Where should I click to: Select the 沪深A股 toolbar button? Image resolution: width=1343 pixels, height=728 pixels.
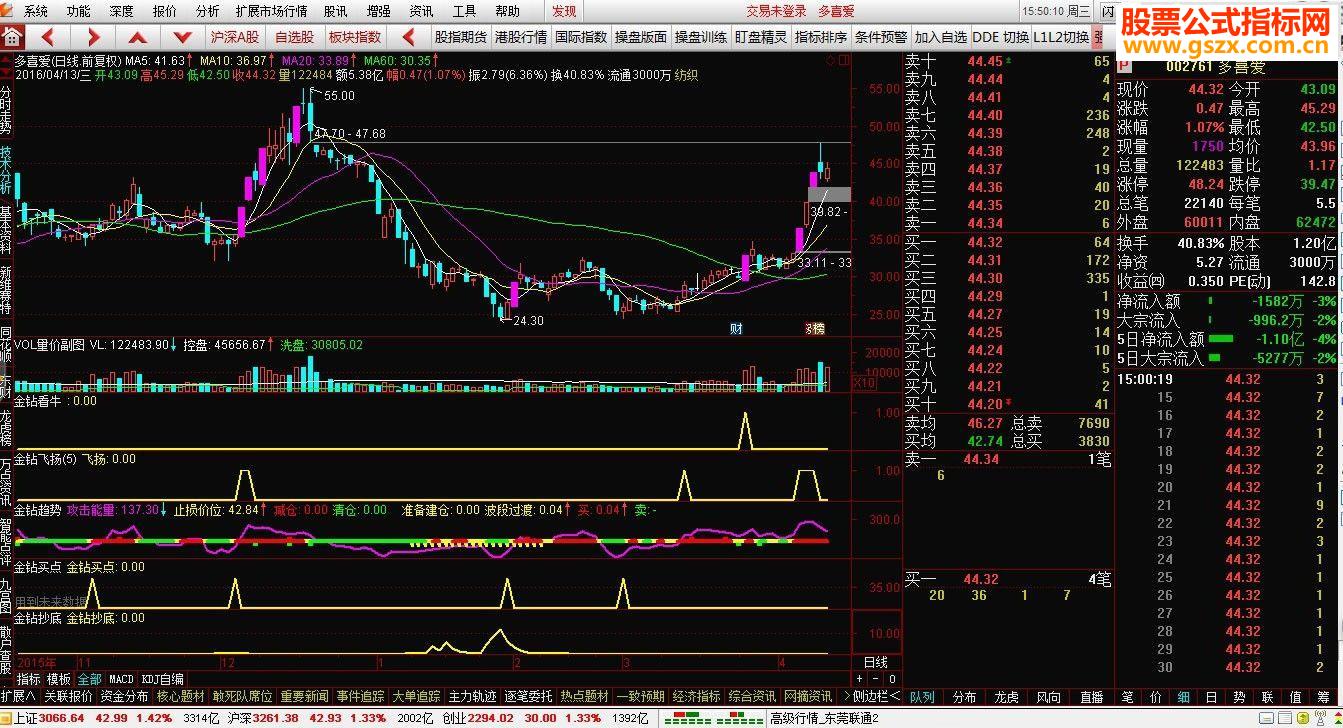pyautogui.click(x=234, y=37)
